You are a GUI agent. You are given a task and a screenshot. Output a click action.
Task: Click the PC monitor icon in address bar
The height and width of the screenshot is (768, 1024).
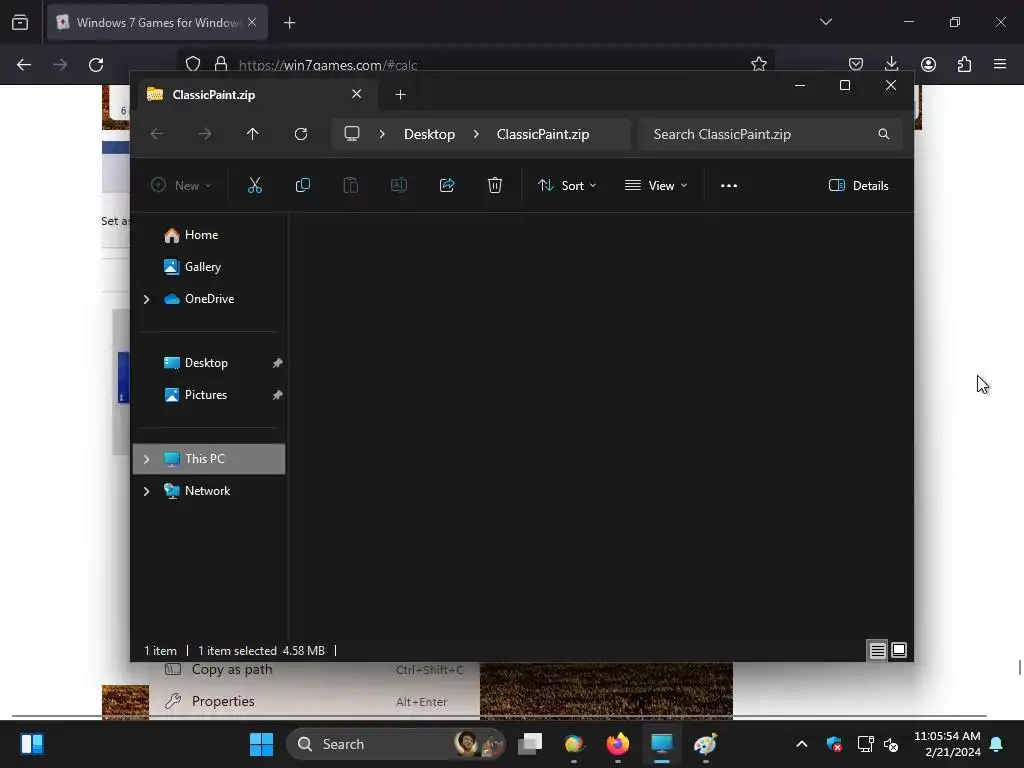(x=352, y=134)
